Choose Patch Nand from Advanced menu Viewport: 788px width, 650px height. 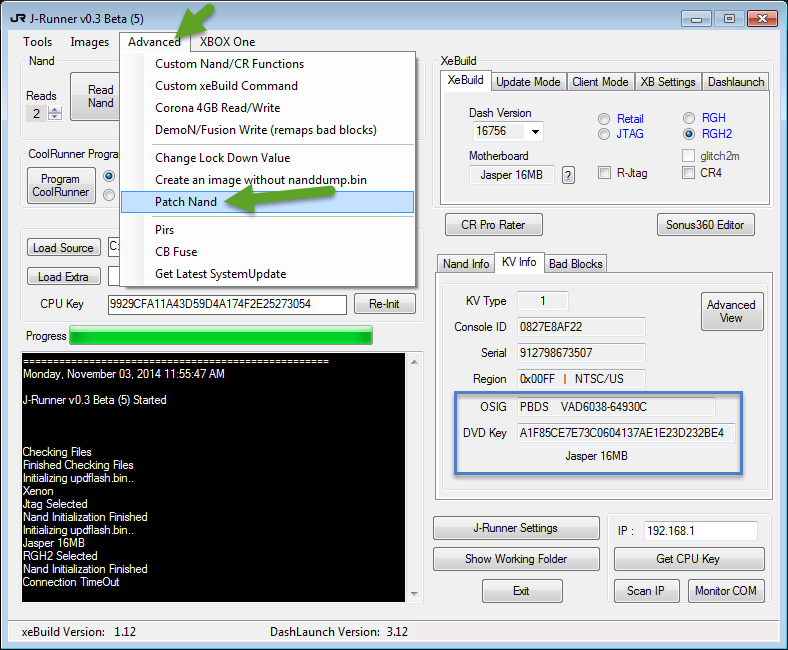[185, 202]
